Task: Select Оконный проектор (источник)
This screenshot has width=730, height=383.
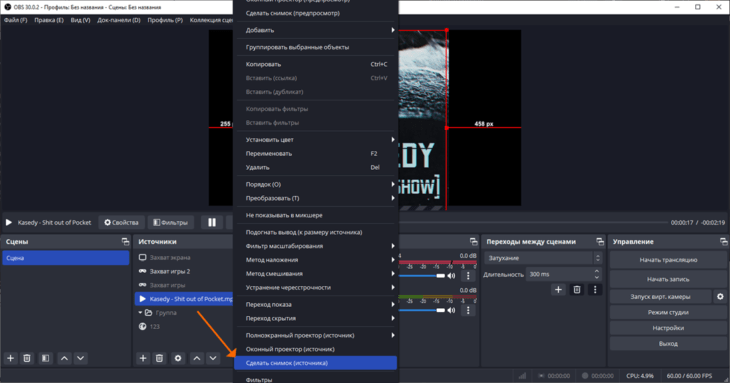Action: point(316,349)
